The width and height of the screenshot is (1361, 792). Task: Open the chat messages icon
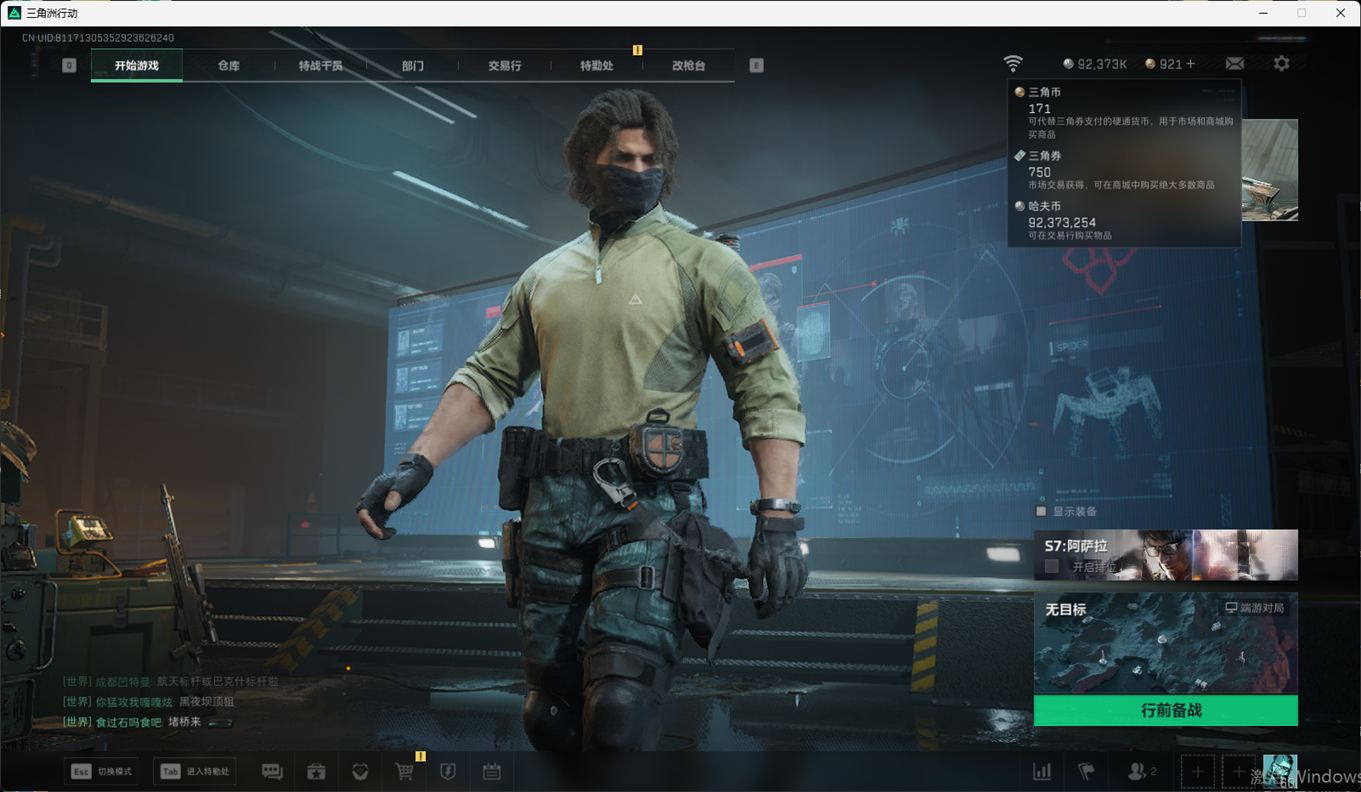272,771
